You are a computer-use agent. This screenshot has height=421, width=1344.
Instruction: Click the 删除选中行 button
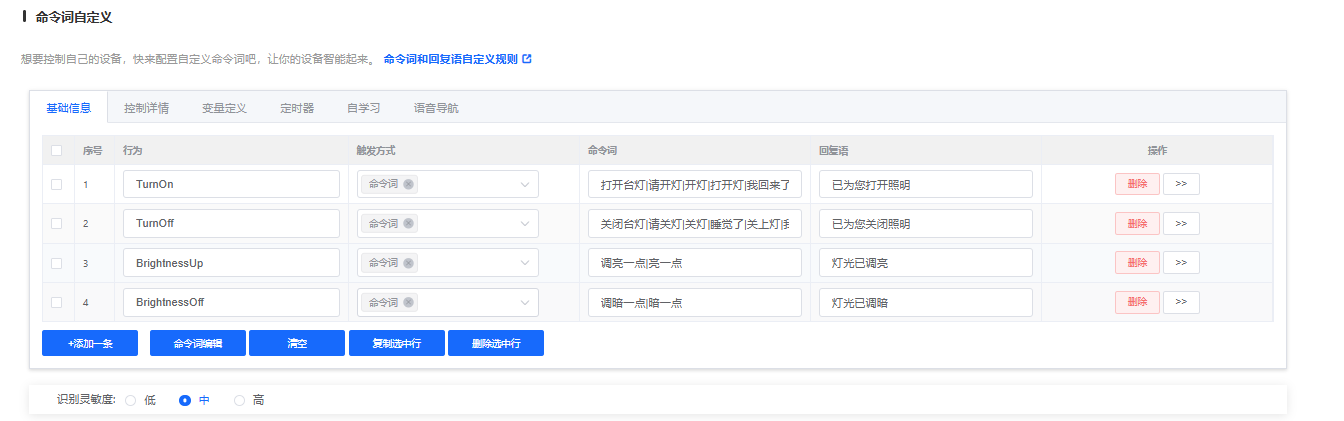[x=496, y=343]
